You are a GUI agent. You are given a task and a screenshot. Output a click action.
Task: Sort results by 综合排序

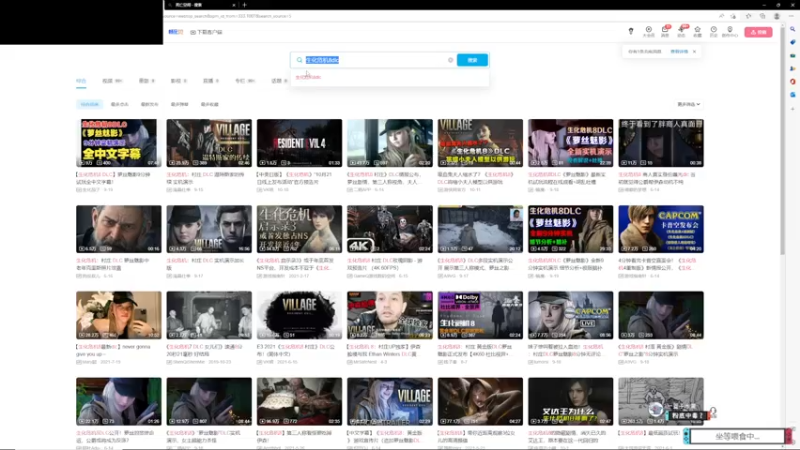pyautogui.click(x=89, y=104)
